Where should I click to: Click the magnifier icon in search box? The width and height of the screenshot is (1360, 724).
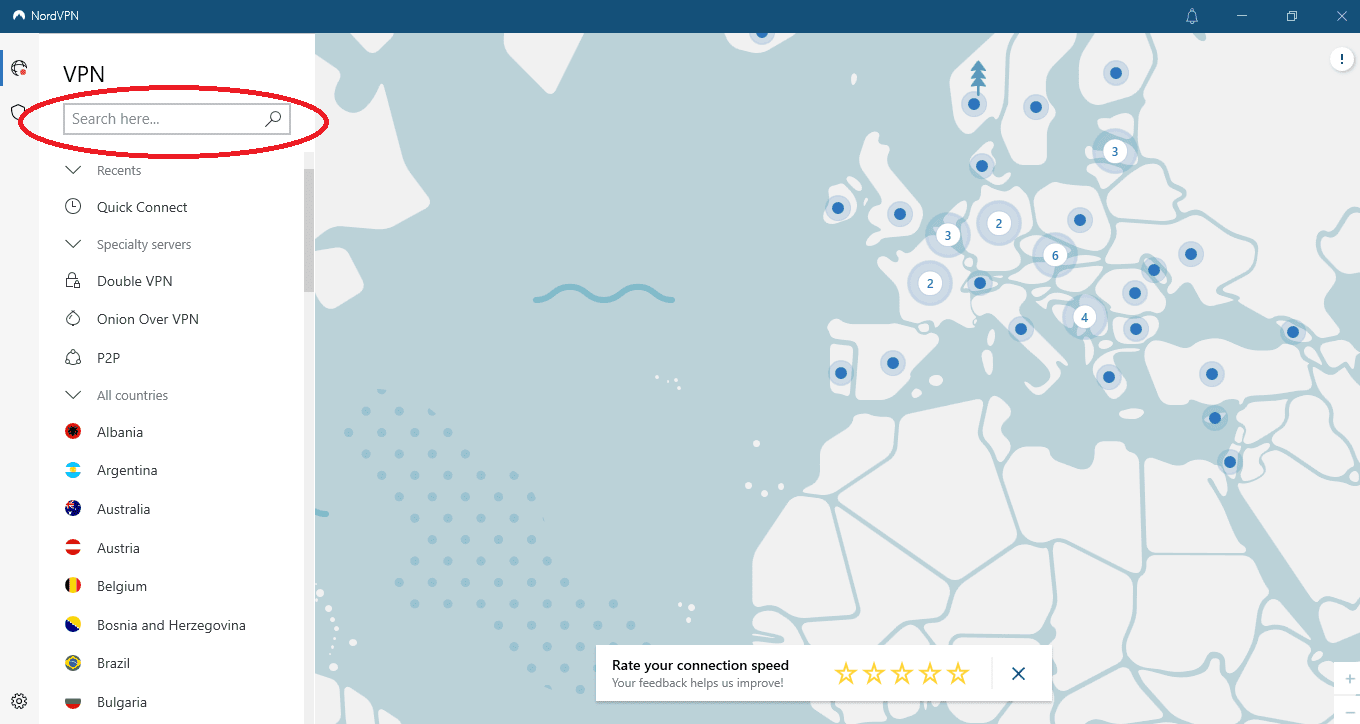(273, 119)
